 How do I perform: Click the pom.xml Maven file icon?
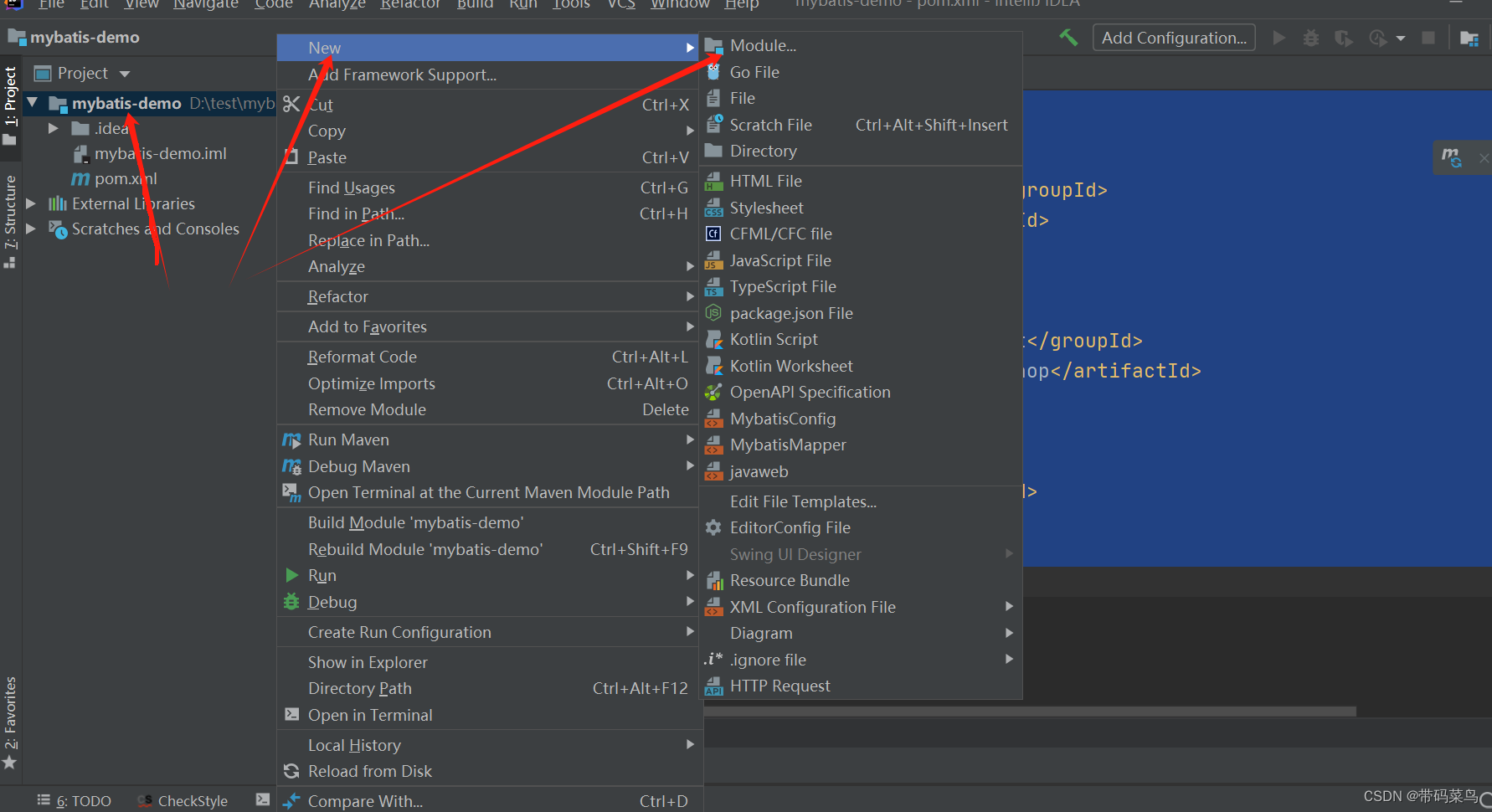pyautogui.click(x=80, y=179)
